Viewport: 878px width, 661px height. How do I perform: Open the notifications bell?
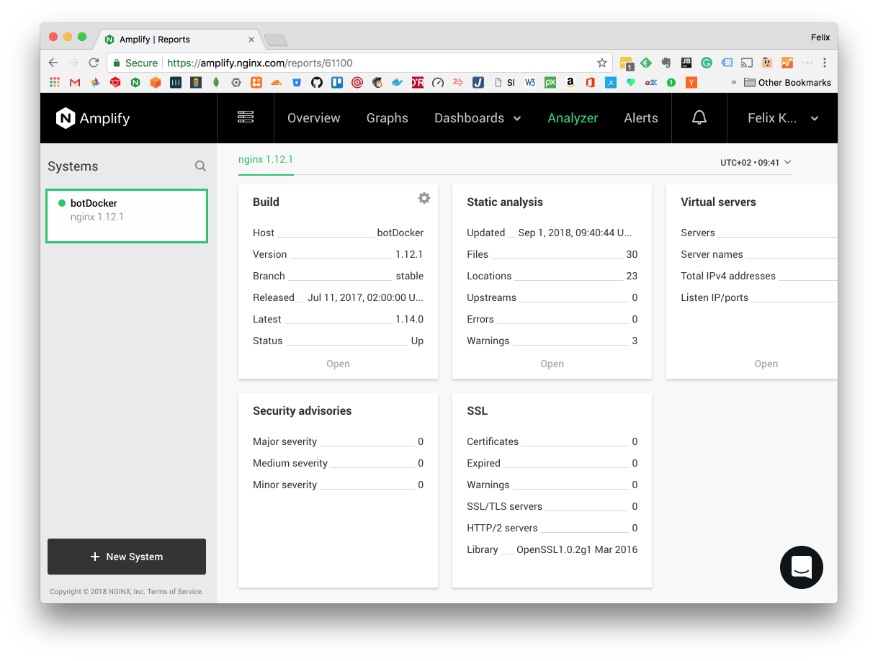[x=699, y=118]
